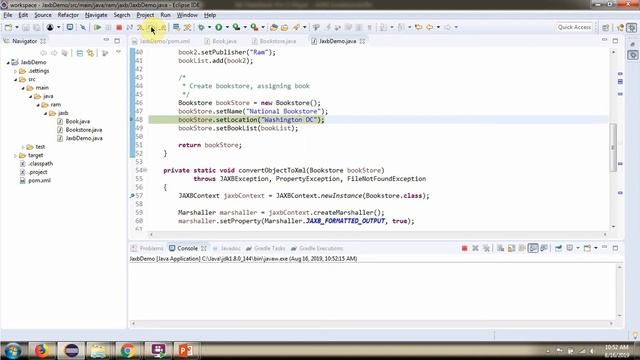640x360 pixels.
Task: Open Chrome from the taskbar
Action: (x=128, y=350)
